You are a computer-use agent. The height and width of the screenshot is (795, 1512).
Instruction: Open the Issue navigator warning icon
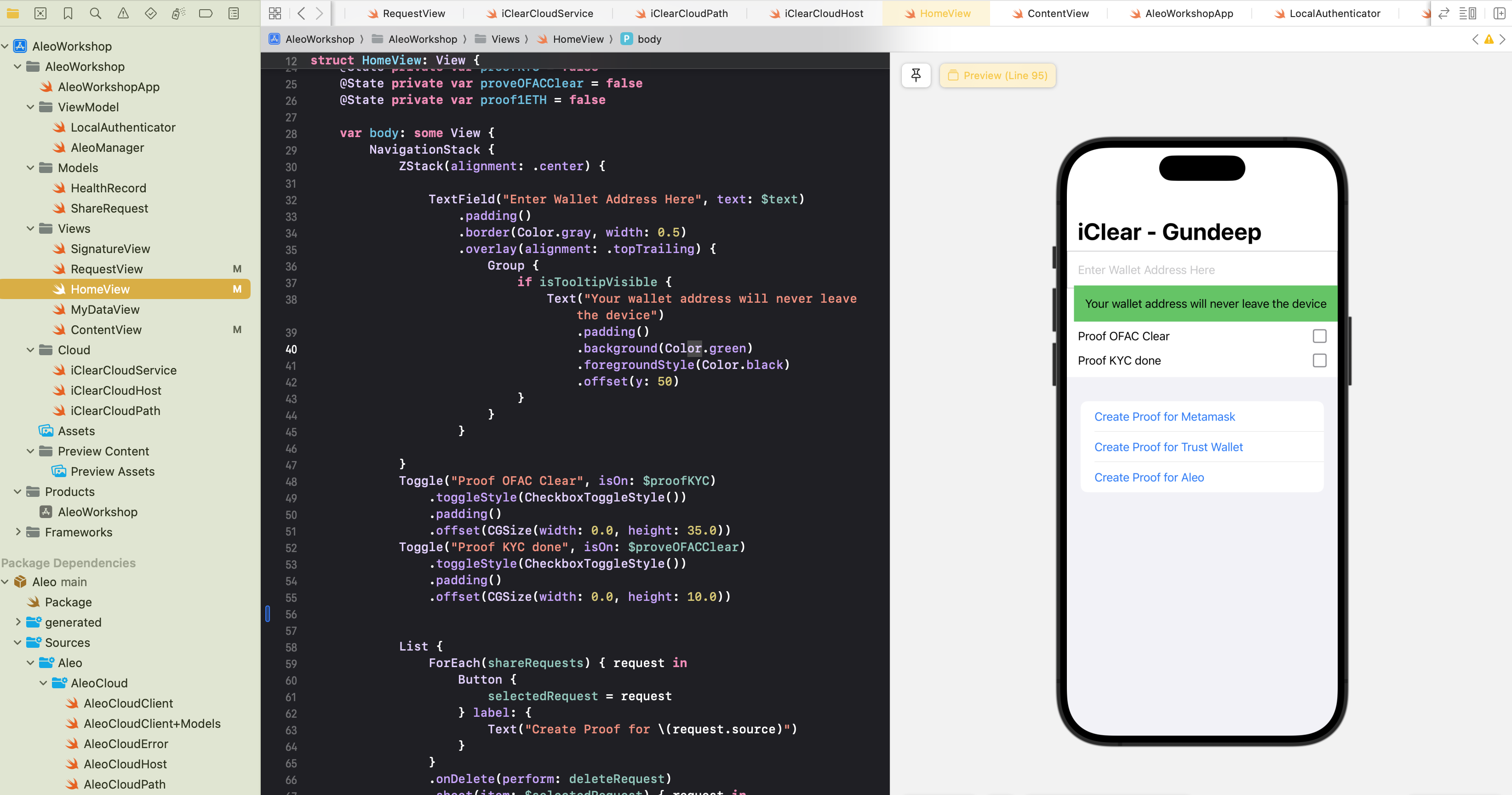click(x=123, y=13)
